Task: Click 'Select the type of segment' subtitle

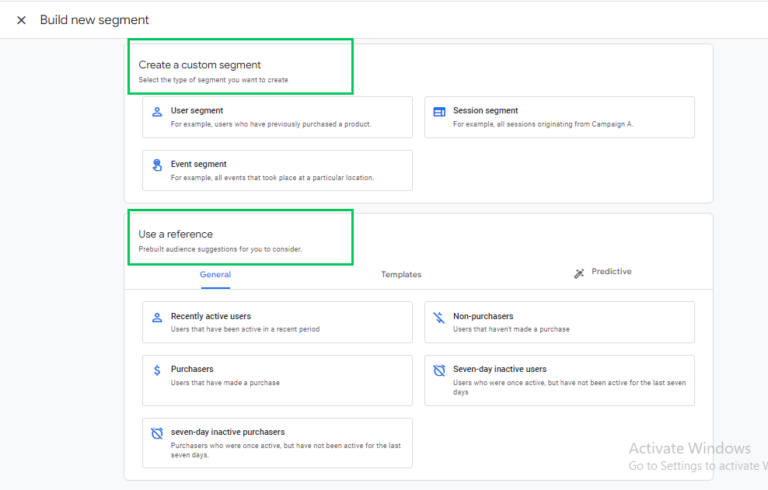Action: pos(213,80)
